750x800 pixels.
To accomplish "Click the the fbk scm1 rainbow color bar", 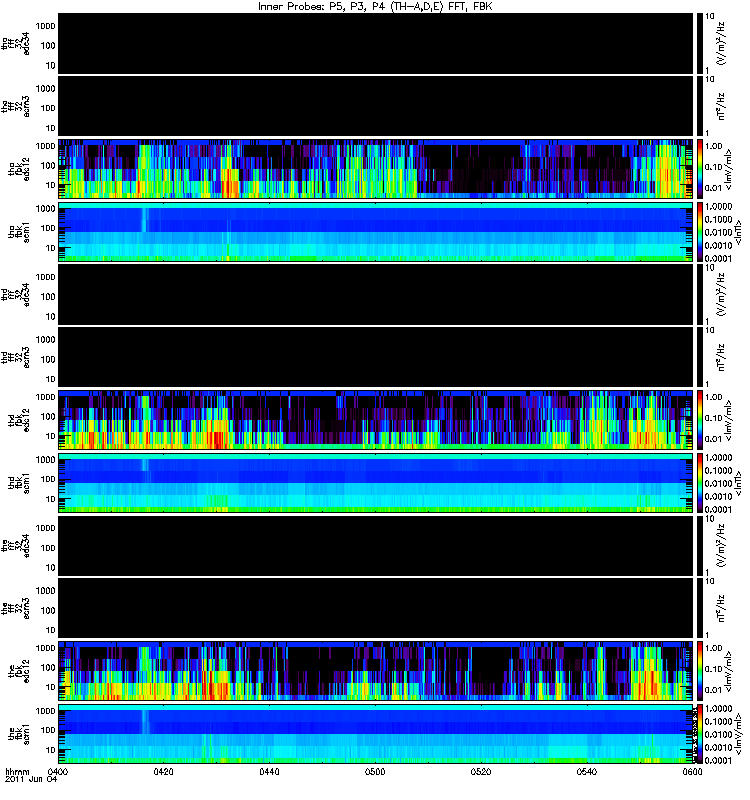I will tap(700, 734).
